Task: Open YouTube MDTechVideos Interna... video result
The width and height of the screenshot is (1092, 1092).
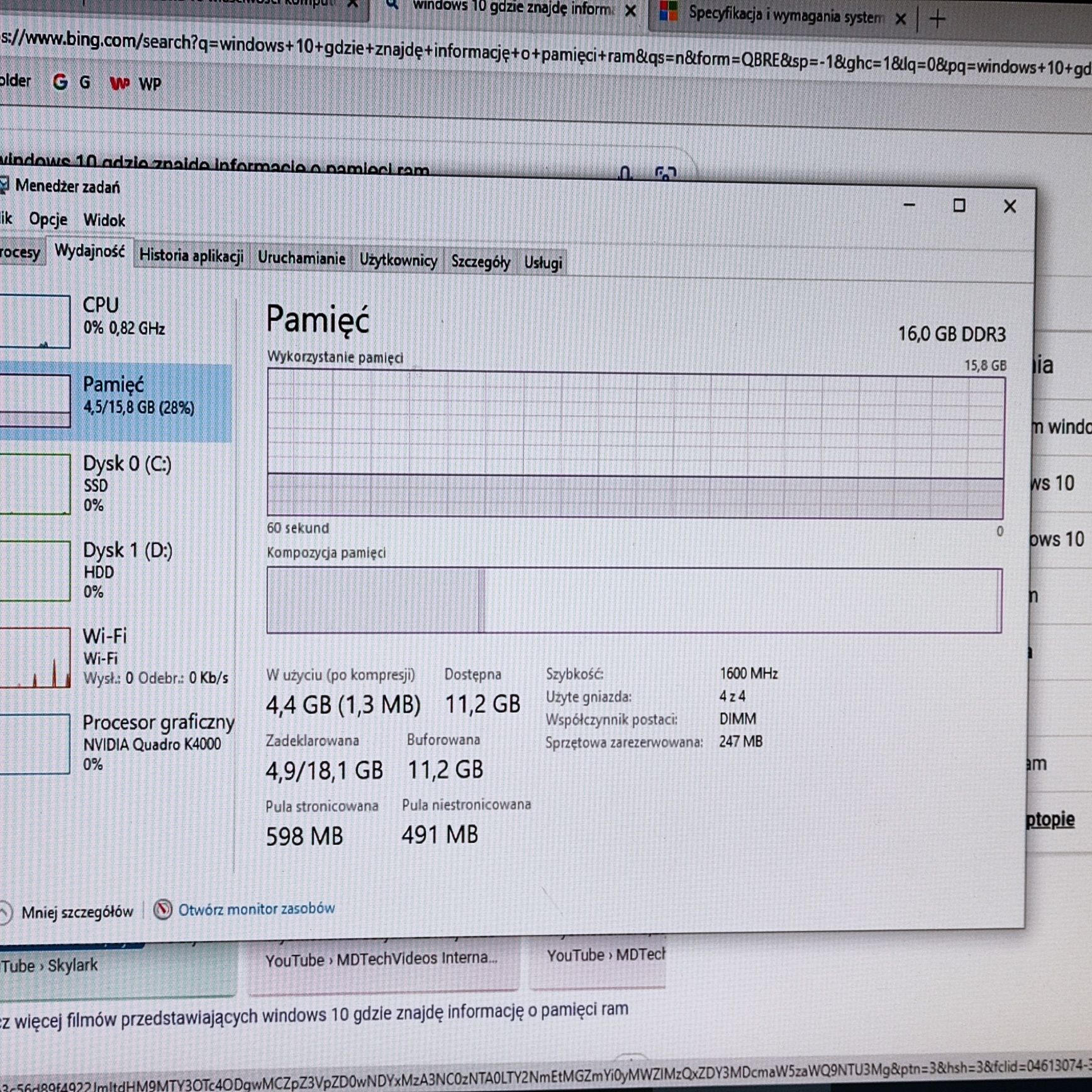Action: point(382,960)
